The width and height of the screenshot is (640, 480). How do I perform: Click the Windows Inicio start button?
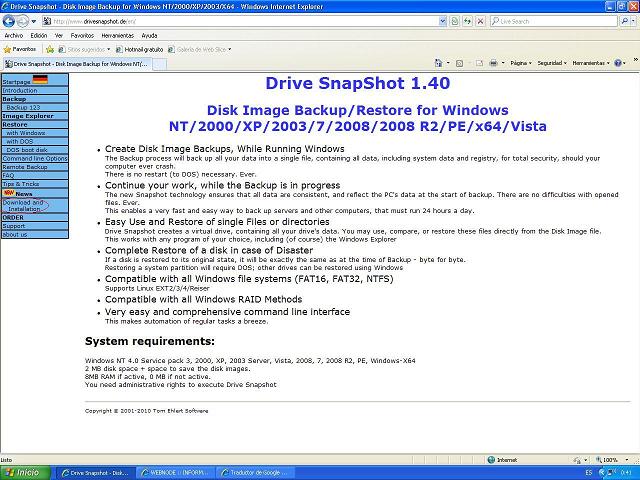point(25,473)
